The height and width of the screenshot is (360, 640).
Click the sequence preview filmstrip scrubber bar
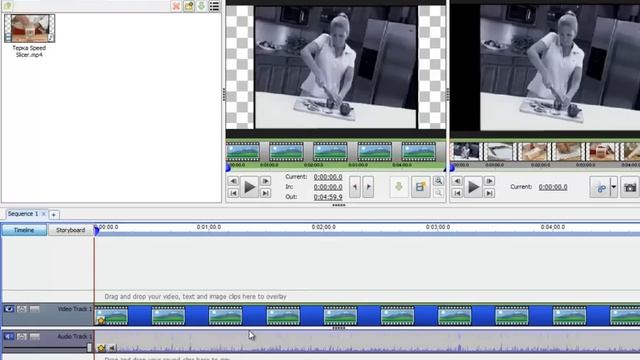click(x=545, y=156)
